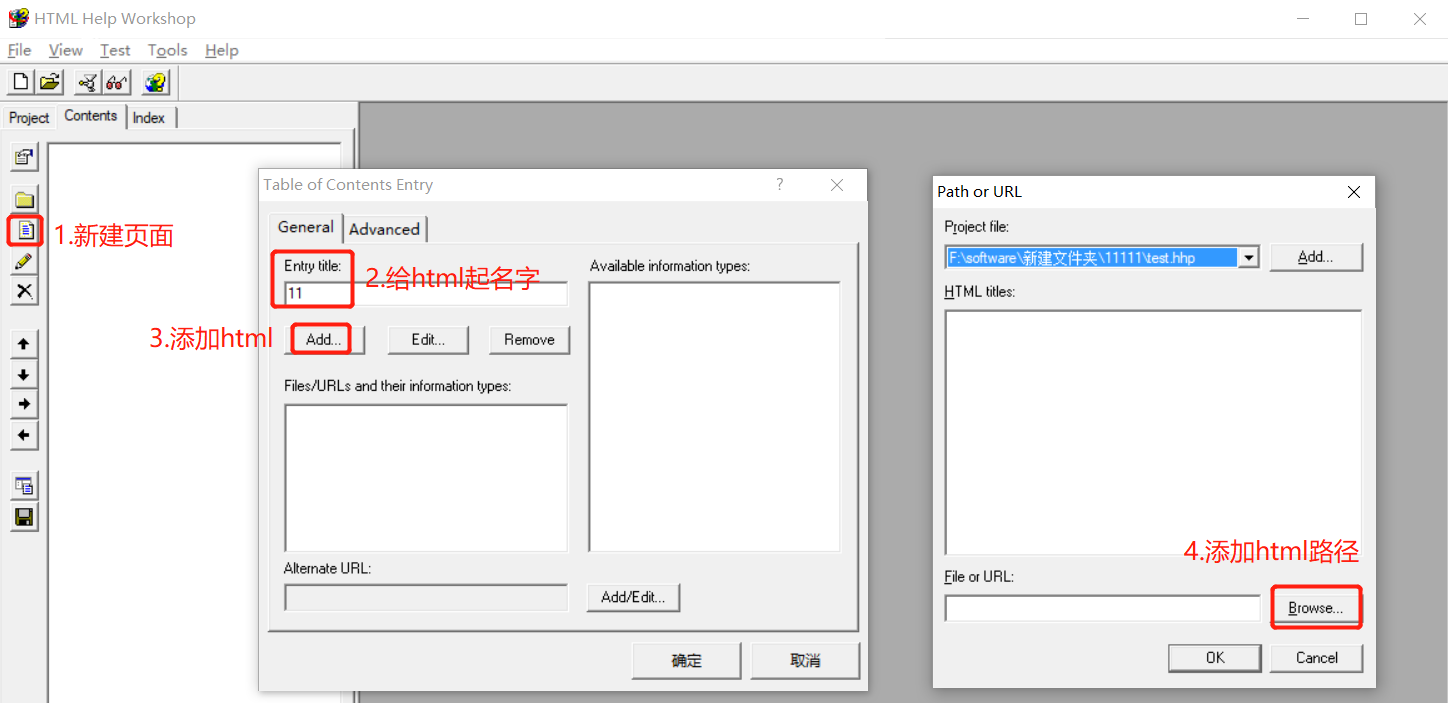The width and height of the screenshot is (1448, 703).
Task: Save the contents file
Action: coord(24,517)
